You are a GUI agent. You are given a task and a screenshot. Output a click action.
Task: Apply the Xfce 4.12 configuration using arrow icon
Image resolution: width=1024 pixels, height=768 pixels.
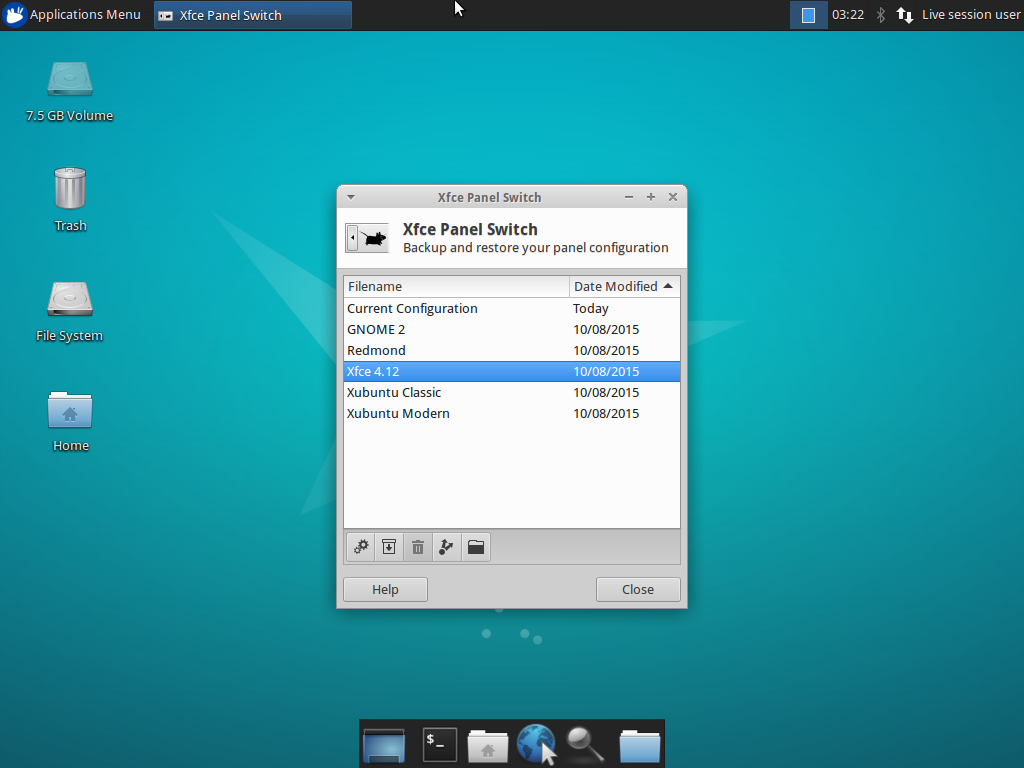click(x=446, y=547)
